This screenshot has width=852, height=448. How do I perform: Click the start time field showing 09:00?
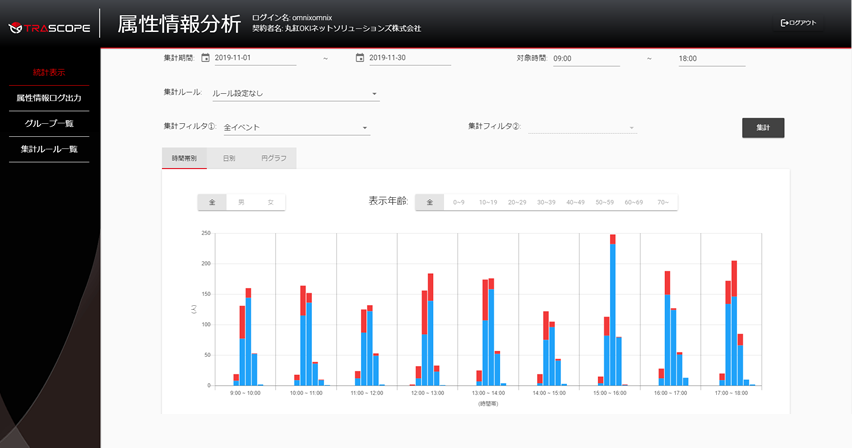tap(585, 59)
